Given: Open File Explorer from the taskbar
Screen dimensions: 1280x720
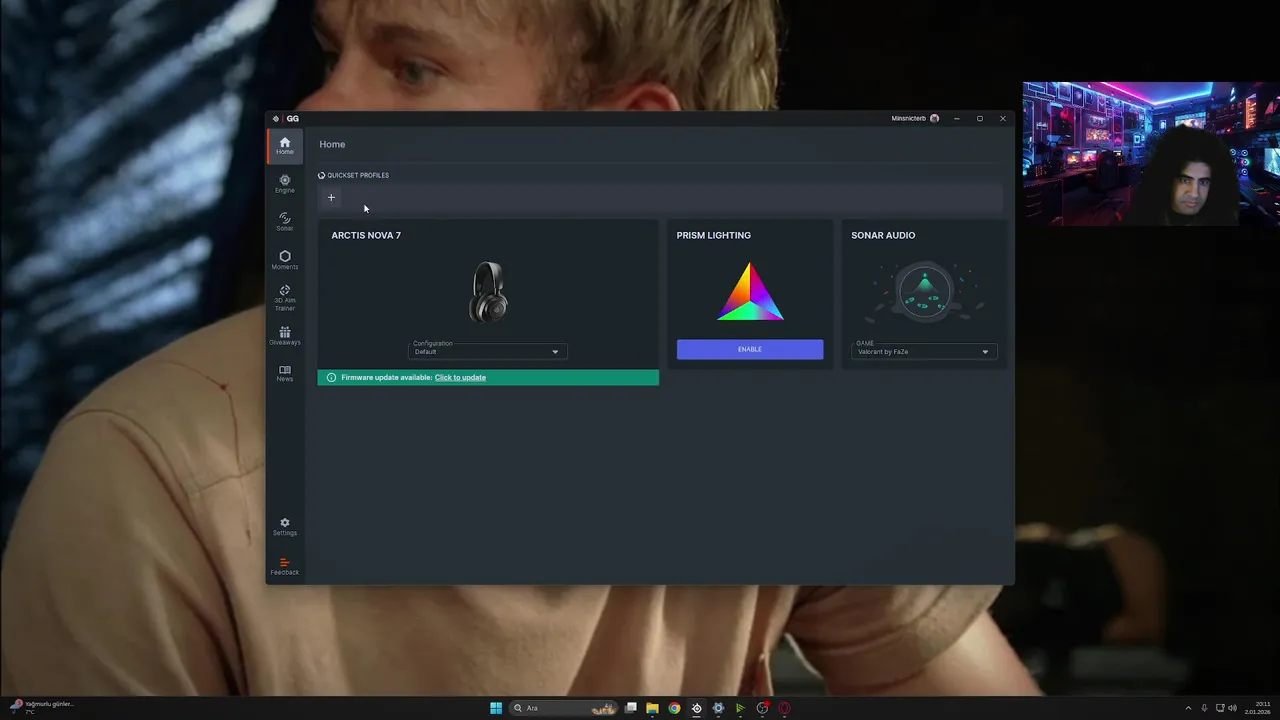Looking at the screenshot, I should click(x=652, y=708).
